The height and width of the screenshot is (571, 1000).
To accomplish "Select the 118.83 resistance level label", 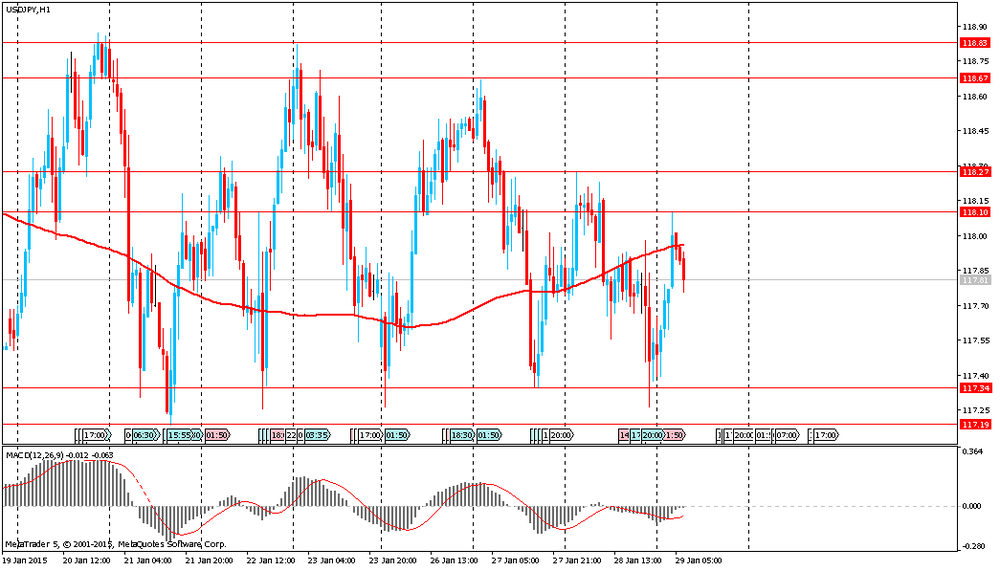I will click(x=973, y=43).
